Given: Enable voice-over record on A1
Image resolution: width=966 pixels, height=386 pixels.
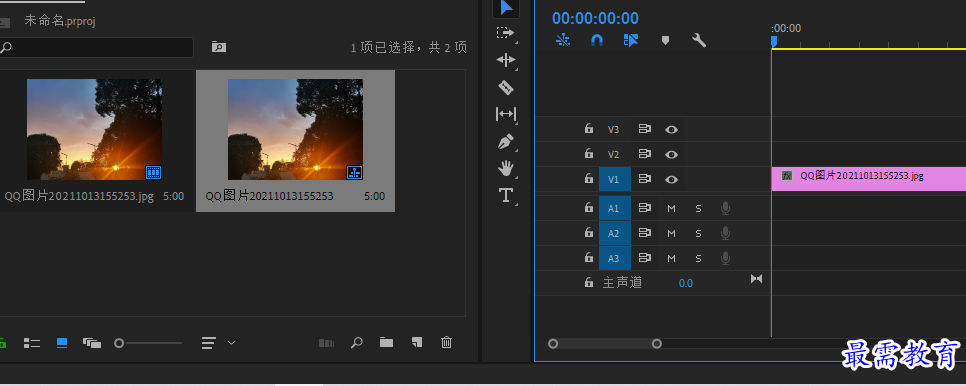Looking at the screenshot, I should click(726, 208).
